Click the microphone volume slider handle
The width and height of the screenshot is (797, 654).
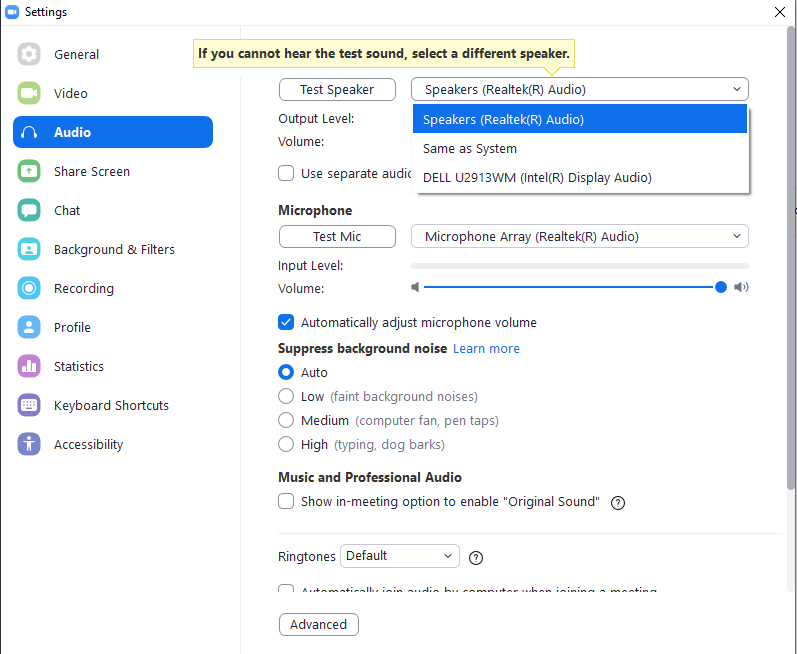click(x=721, y=287)
